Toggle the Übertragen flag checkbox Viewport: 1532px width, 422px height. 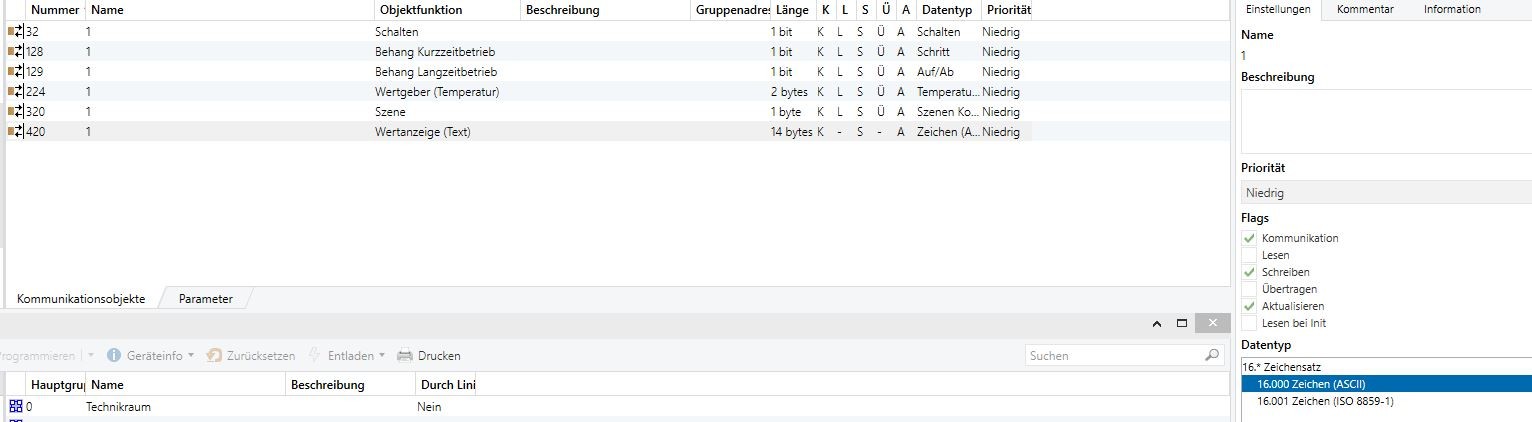click(x=1249, y=289)
